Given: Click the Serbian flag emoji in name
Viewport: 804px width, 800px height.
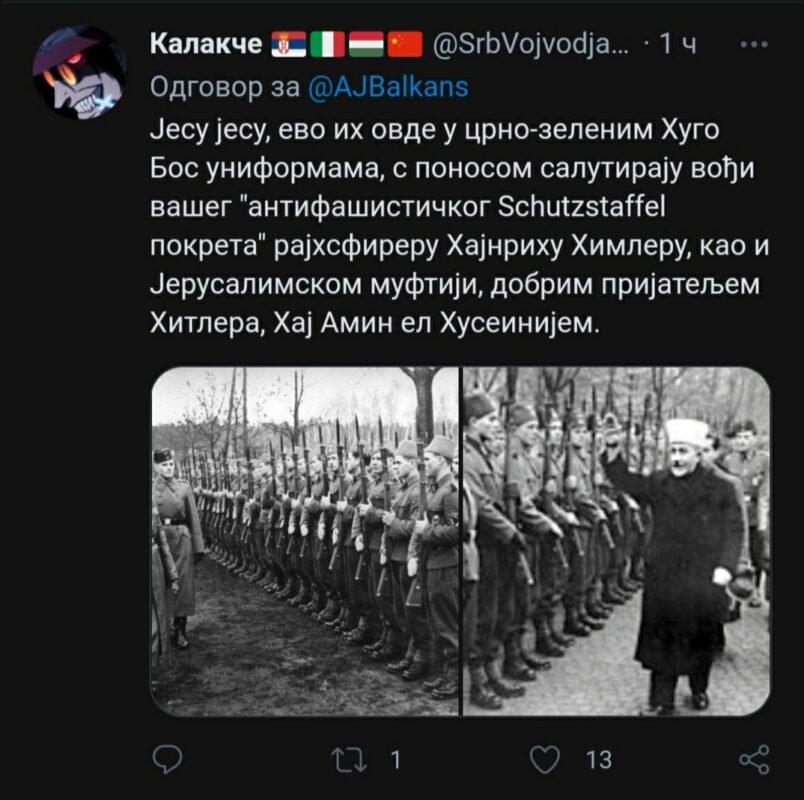Looking at the screenshot, I should click(289, 45).
